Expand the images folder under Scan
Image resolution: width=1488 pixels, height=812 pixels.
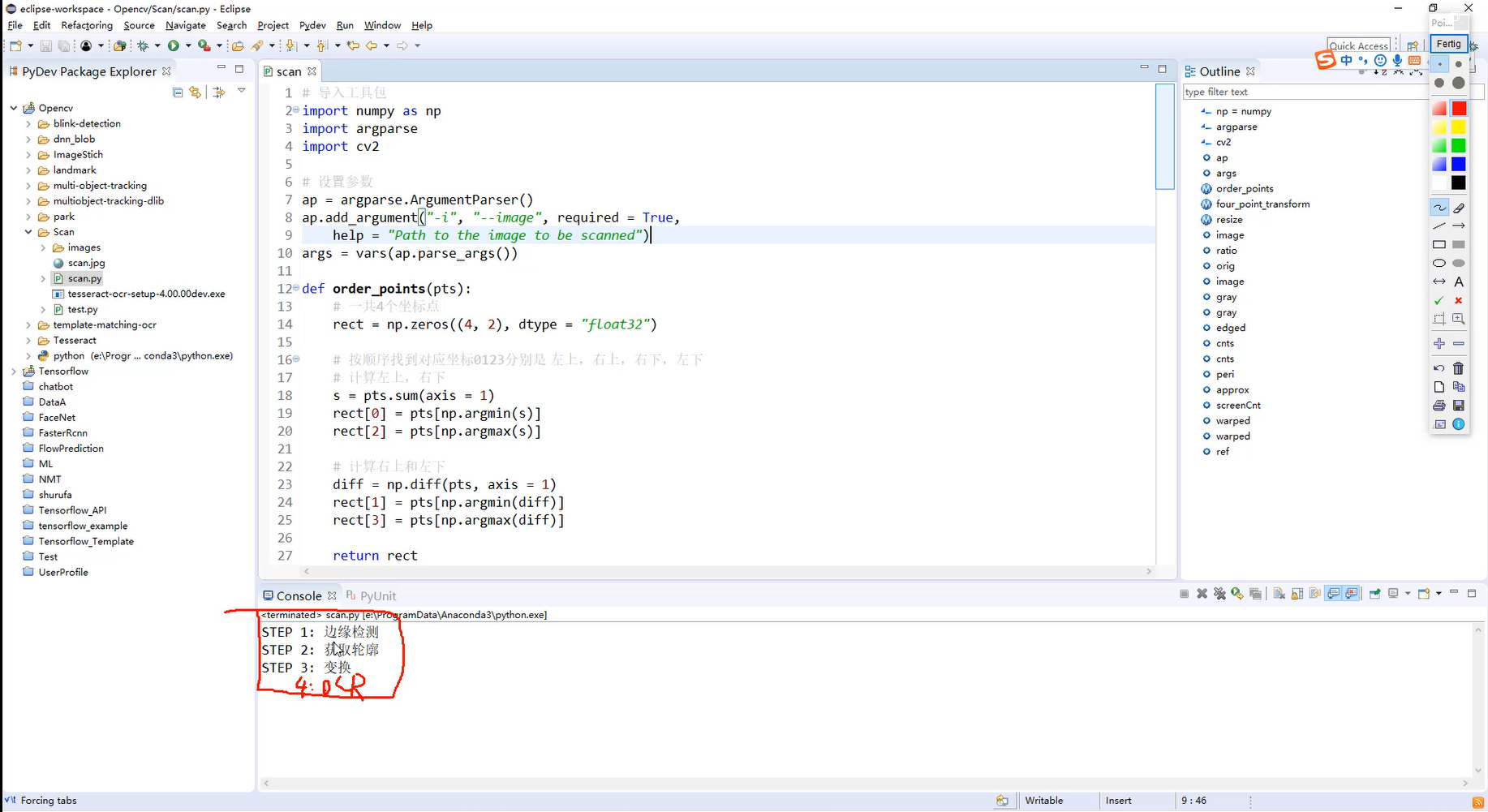[x=43, y=247]
